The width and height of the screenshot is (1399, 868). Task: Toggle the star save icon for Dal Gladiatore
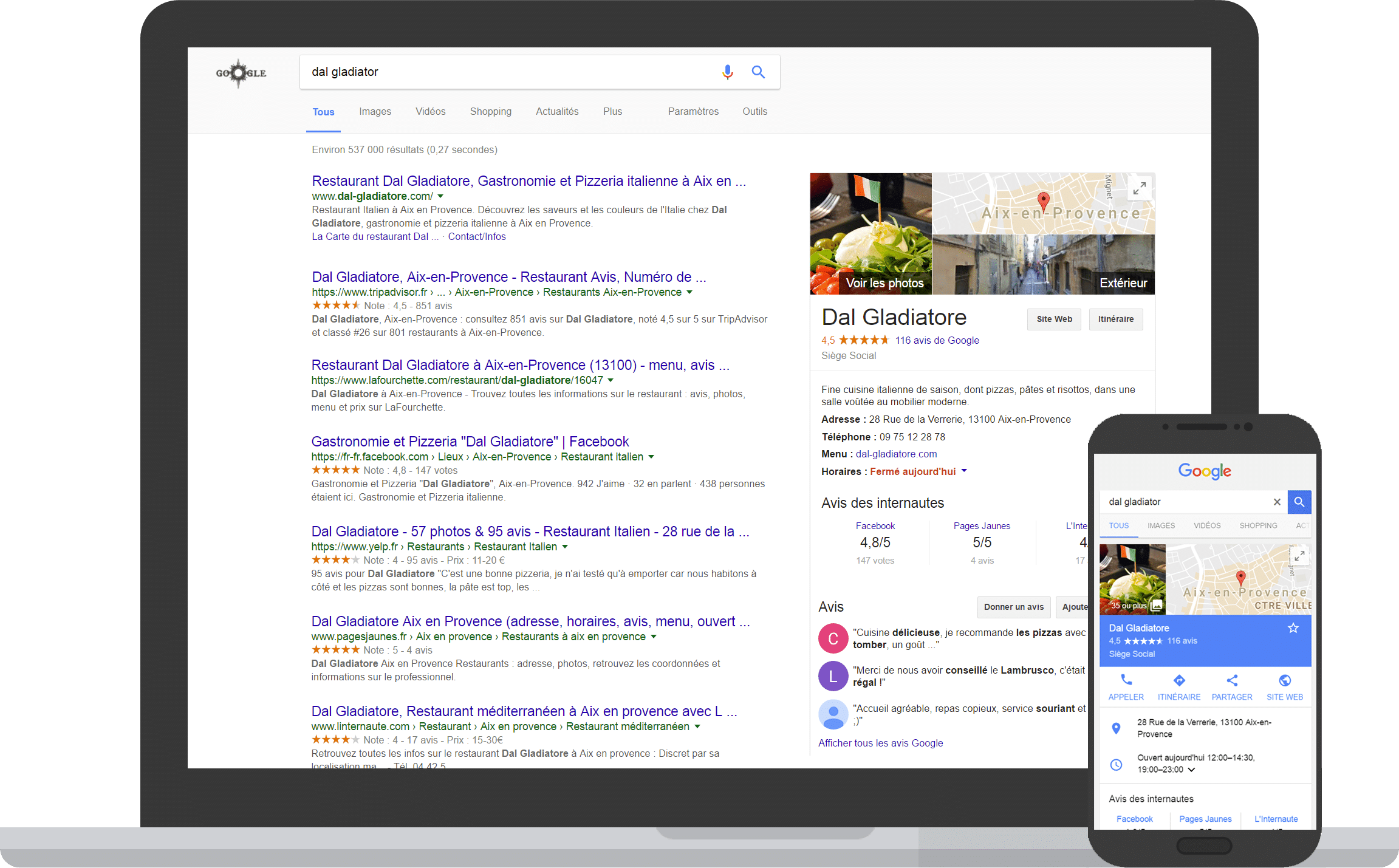pyautogui.click(x=1293, y=628)
